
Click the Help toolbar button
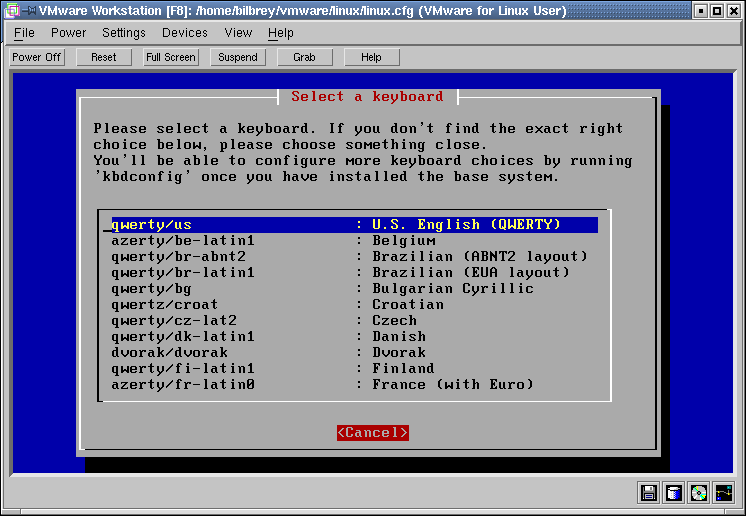tap(371, 57)
